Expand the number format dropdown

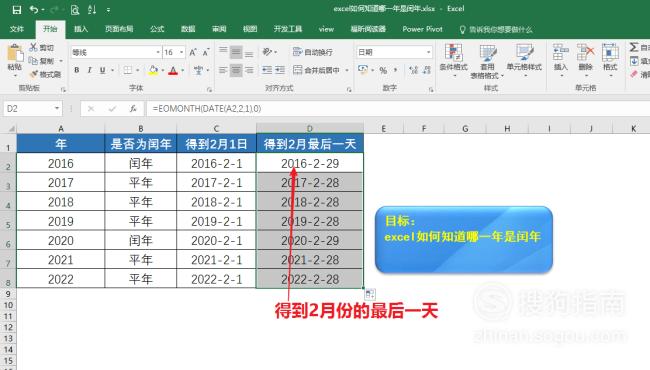click(428, 52)
